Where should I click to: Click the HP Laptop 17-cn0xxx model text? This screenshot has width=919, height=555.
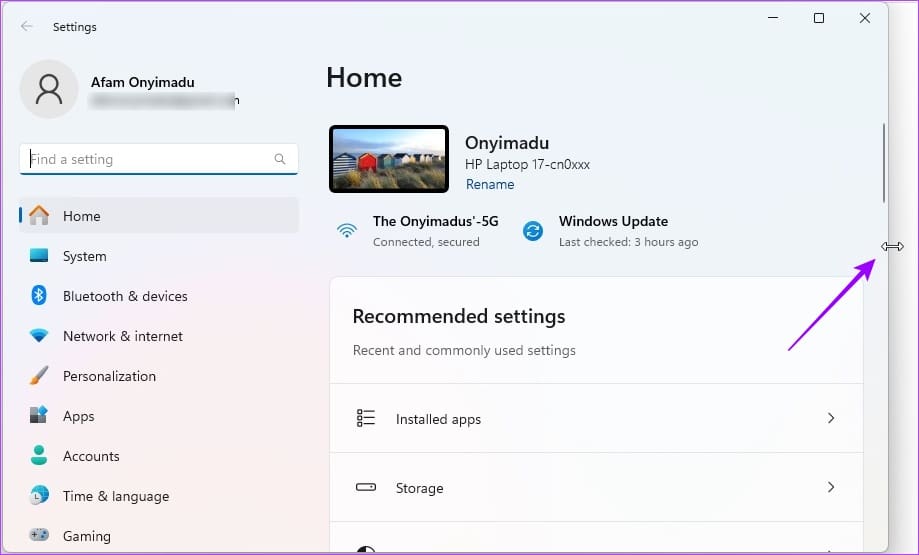pos(527,165)
